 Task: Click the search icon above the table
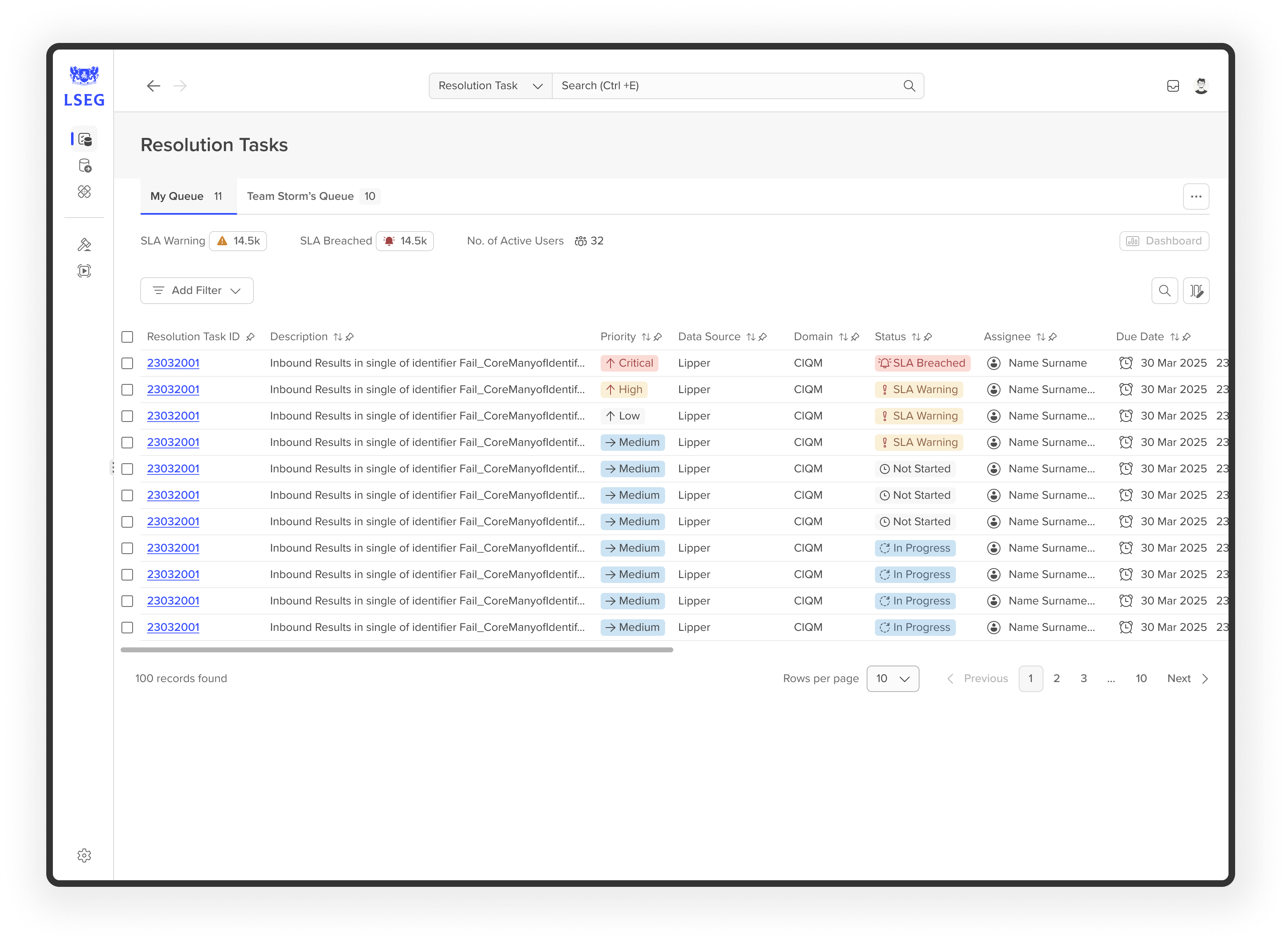click(x=1166, y=291)
